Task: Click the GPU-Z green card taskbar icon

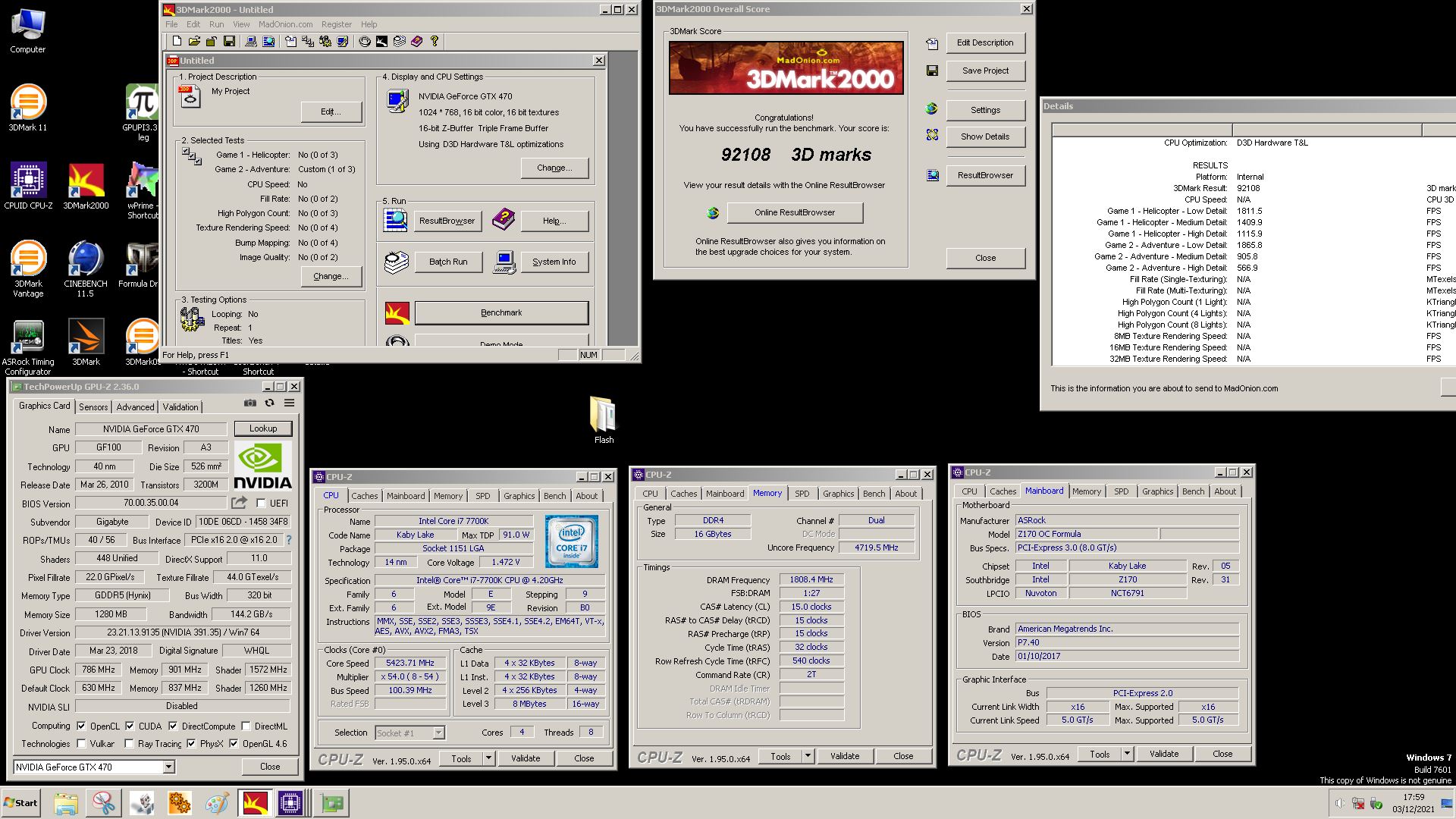Action: click(332, 802)
